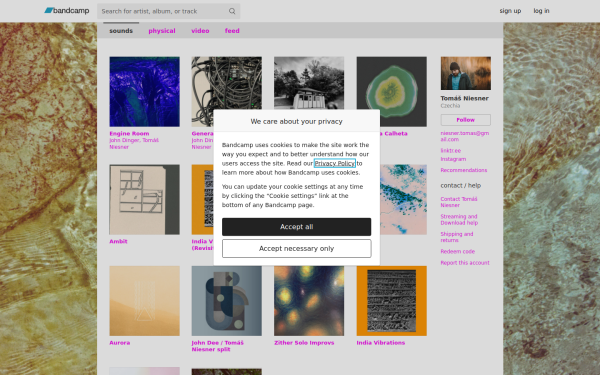Open the Shipping and returns link

tap(457, 237)
